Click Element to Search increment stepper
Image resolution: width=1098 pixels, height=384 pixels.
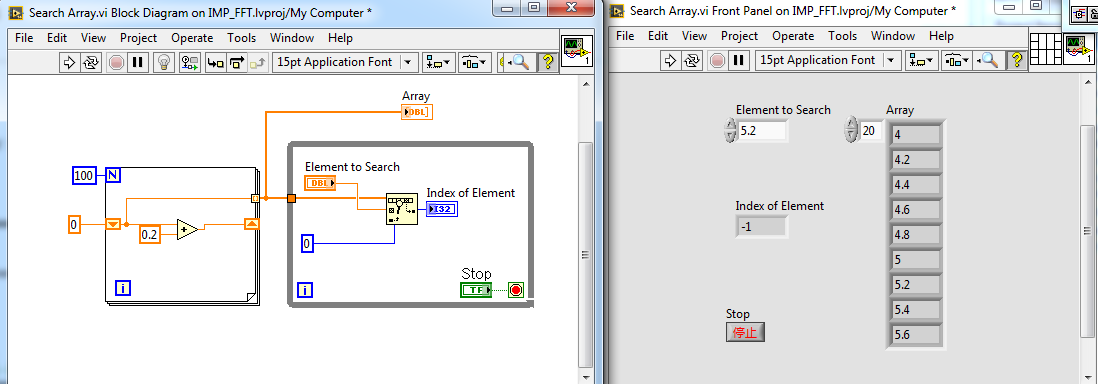click(730, 125)
